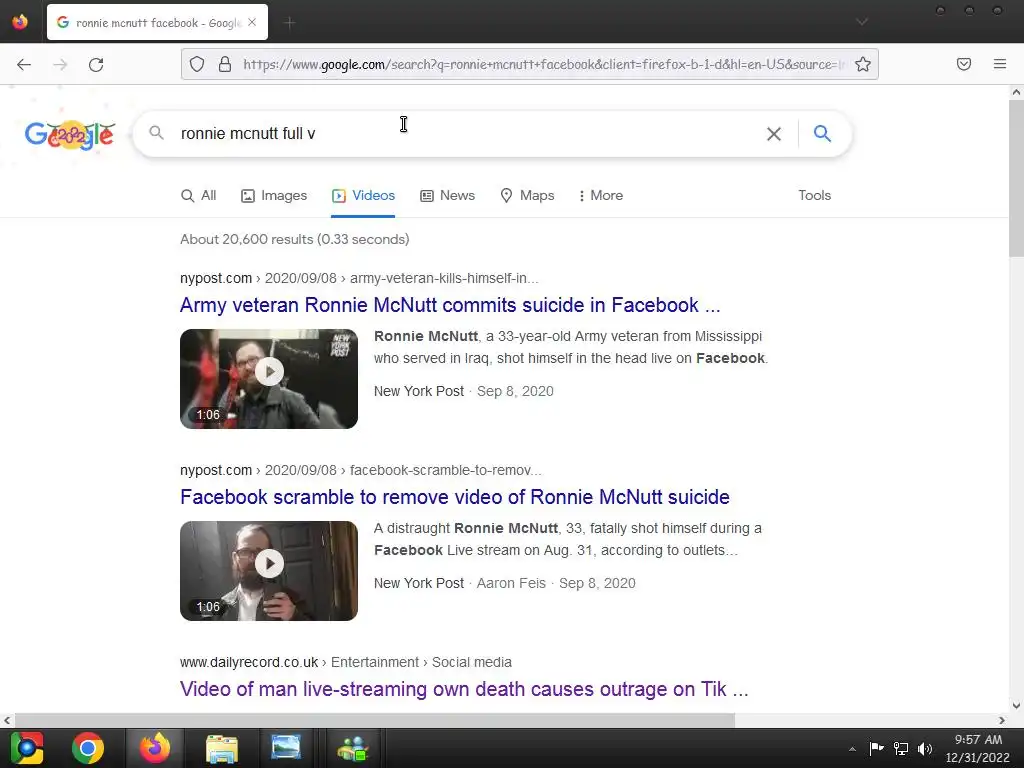1024x768 pixels.
Task: Open Army veteran Ronnie McNutt article link
Action: pos(450,305)
